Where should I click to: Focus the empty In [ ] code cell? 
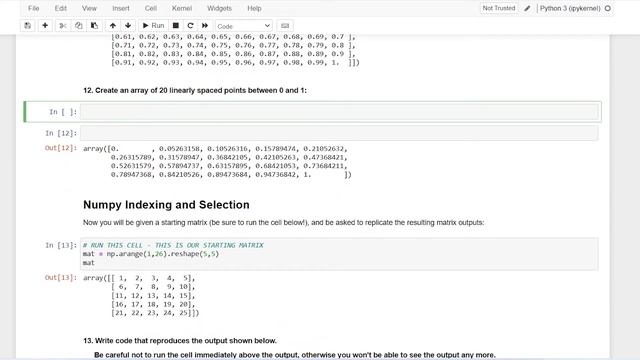[339, 112]
